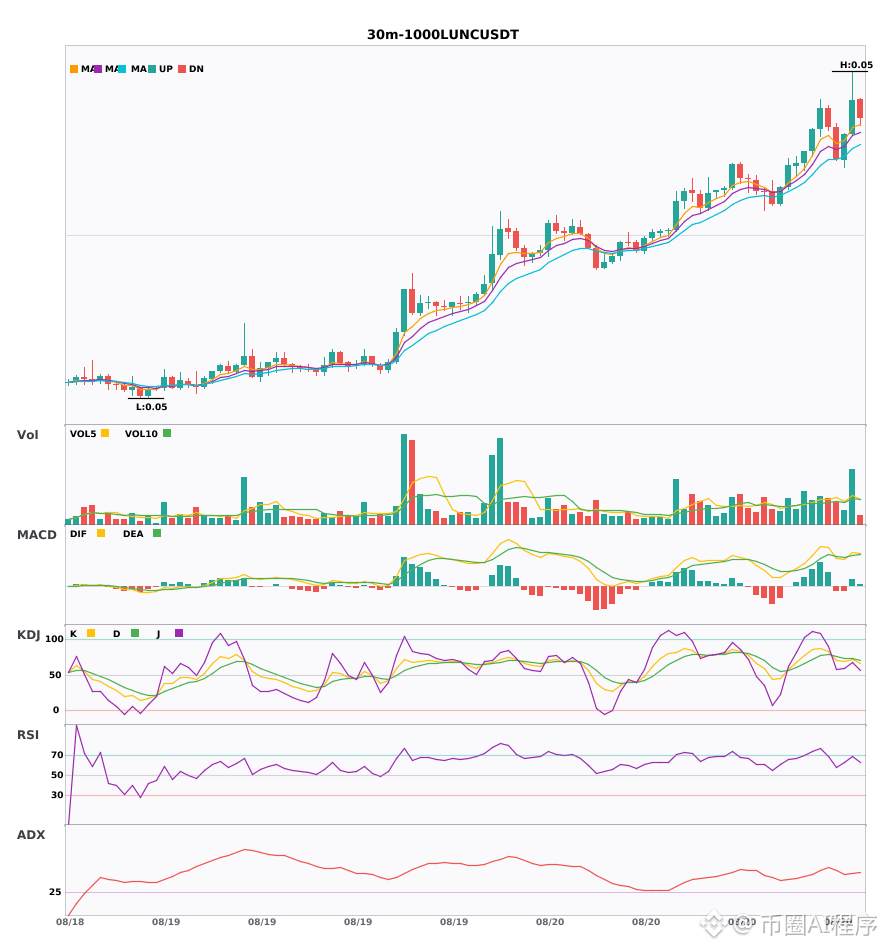885x950 pixels.
Task: Click the yellow K legend swatch
Action: [x=91, y=633]
